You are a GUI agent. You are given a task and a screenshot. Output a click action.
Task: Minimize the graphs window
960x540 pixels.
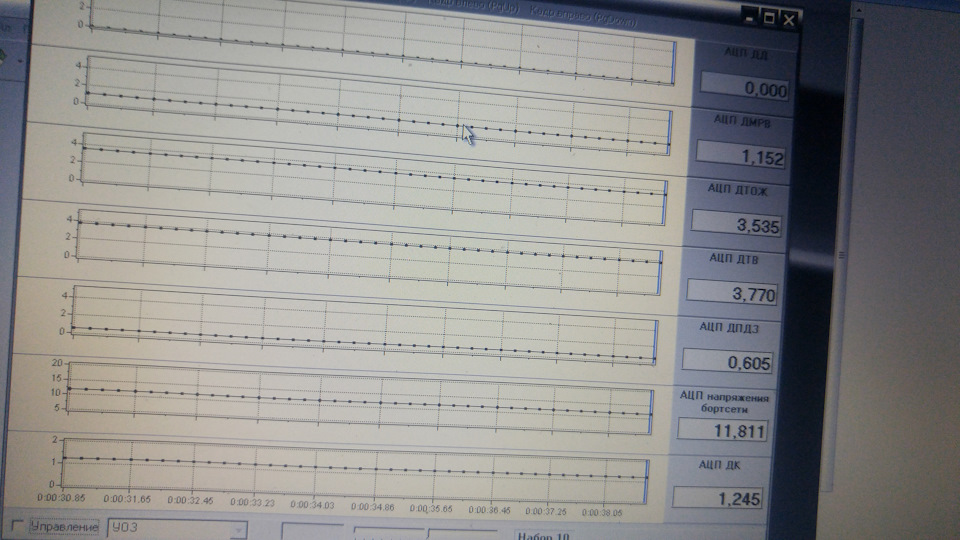749,17
